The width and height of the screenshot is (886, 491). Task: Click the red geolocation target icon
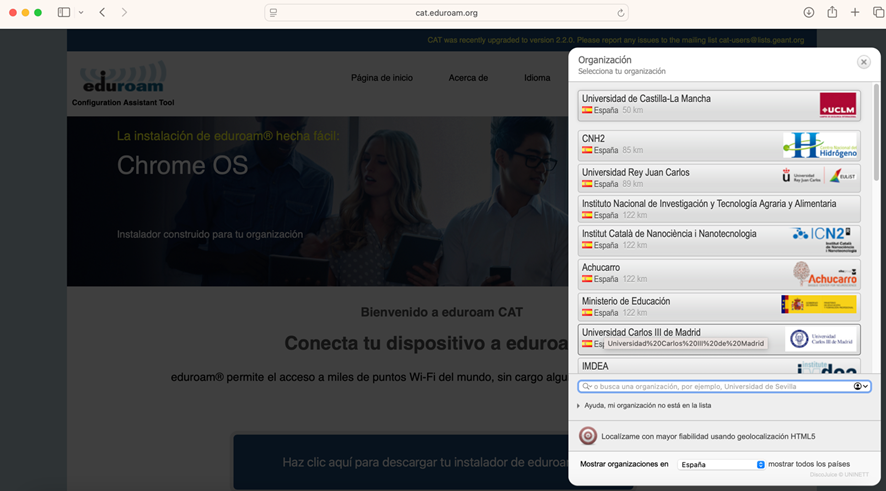click(x=588, y=436)
